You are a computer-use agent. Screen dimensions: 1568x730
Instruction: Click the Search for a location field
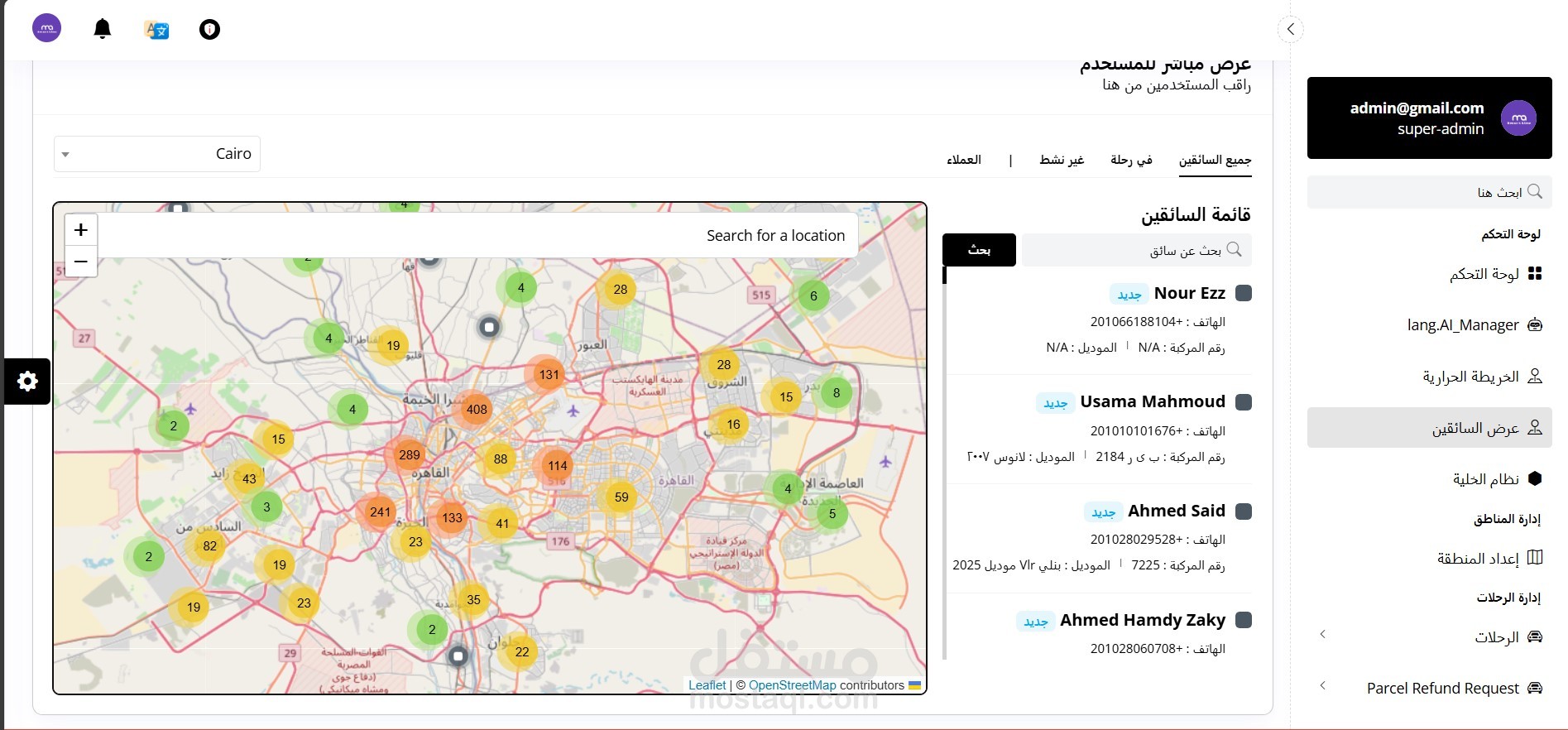tap(477, 236)
